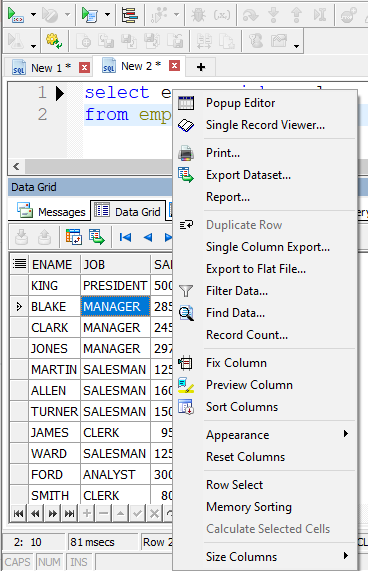The width and height of the screenshot is (368, 571).
Task: Click the 'from' keyword in SQL editor
Action: (106, 115)
